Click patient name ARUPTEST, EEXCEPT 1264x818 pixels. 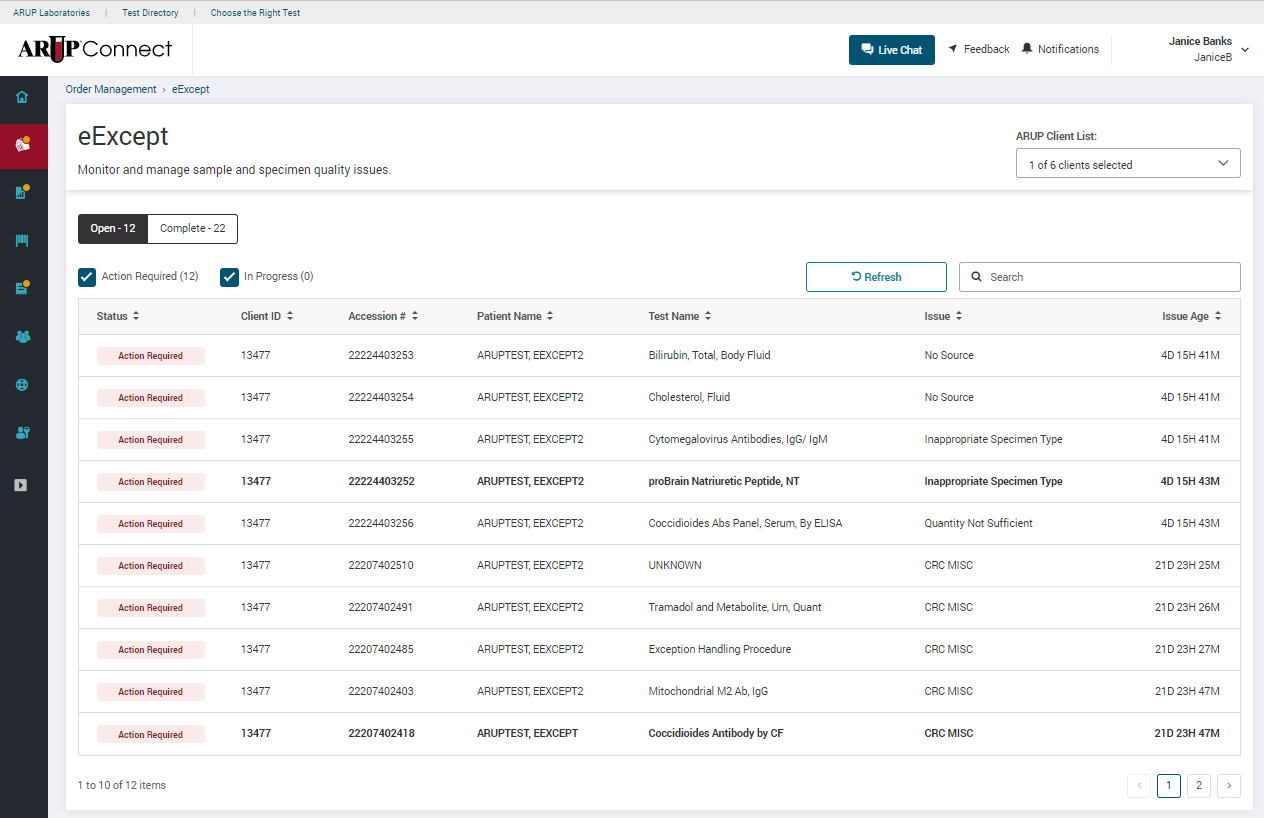pos(527,733)
